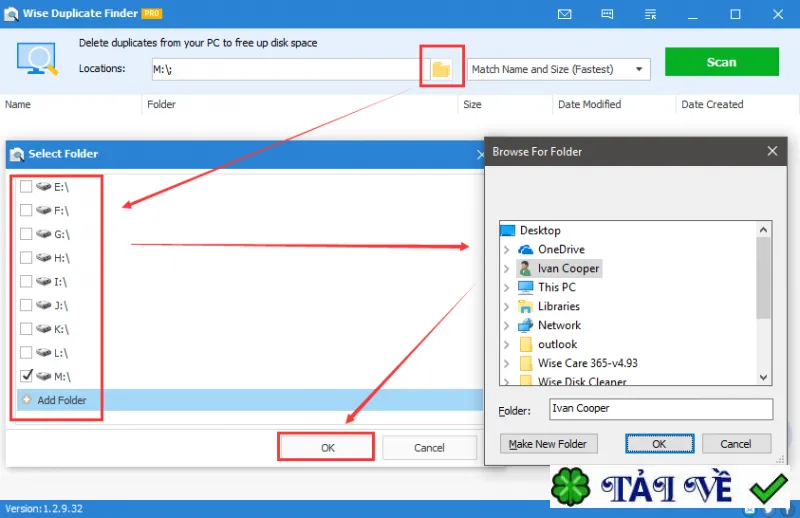
Task: Click the mail envelope icon in title bar
Action: tap(564, 14)
